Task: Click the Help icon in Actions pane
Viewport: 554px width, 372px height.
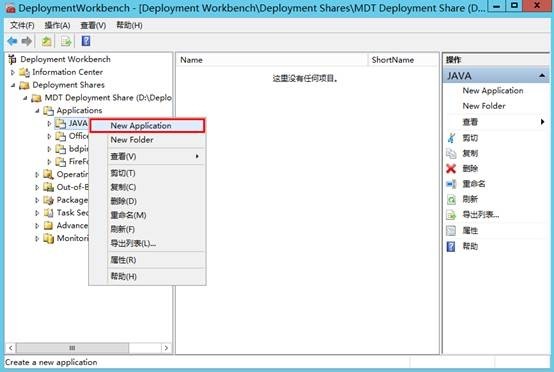Action: click(x=451, y=246)
